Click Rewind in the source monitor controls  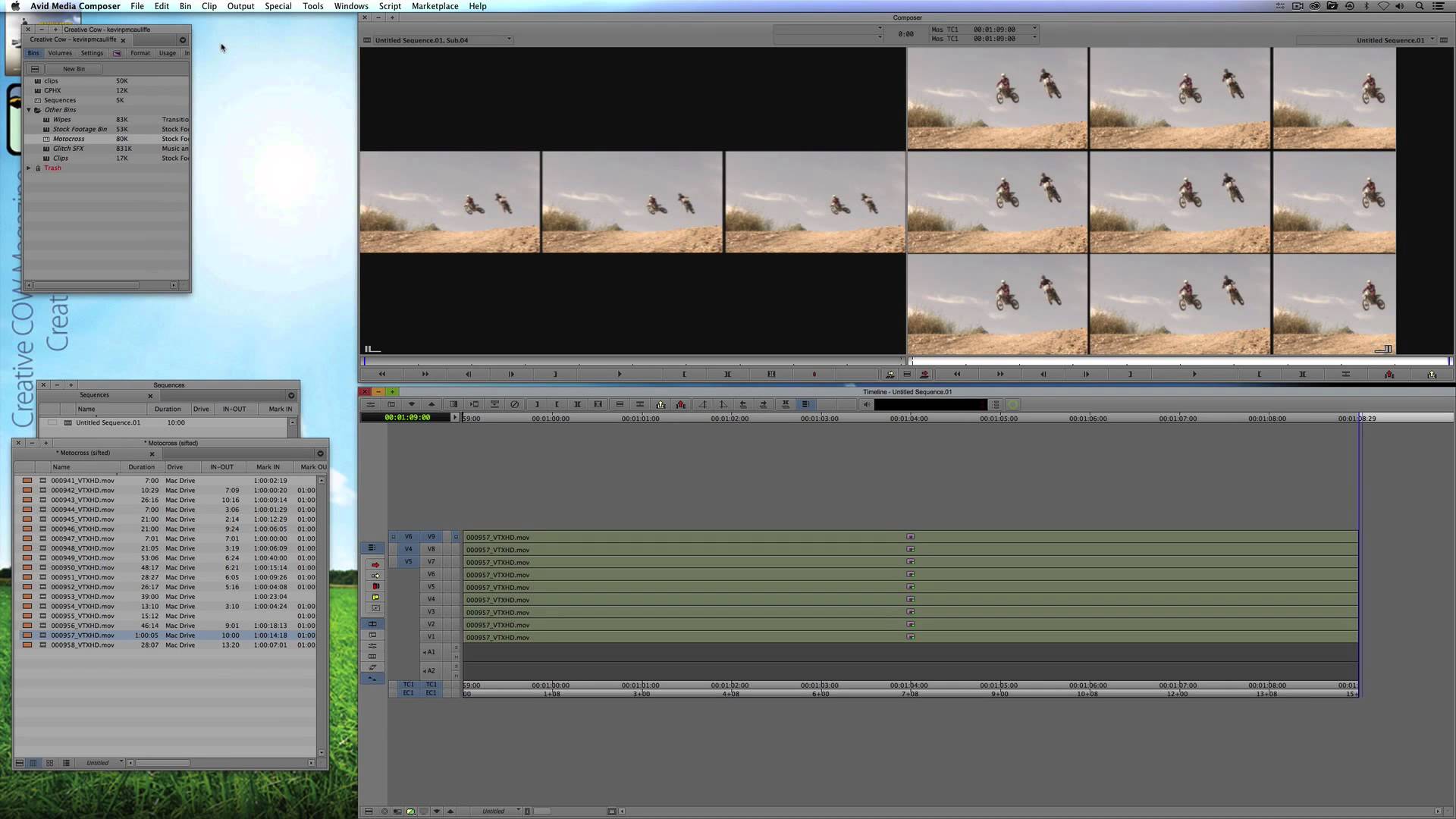click(x=381, y=375)
